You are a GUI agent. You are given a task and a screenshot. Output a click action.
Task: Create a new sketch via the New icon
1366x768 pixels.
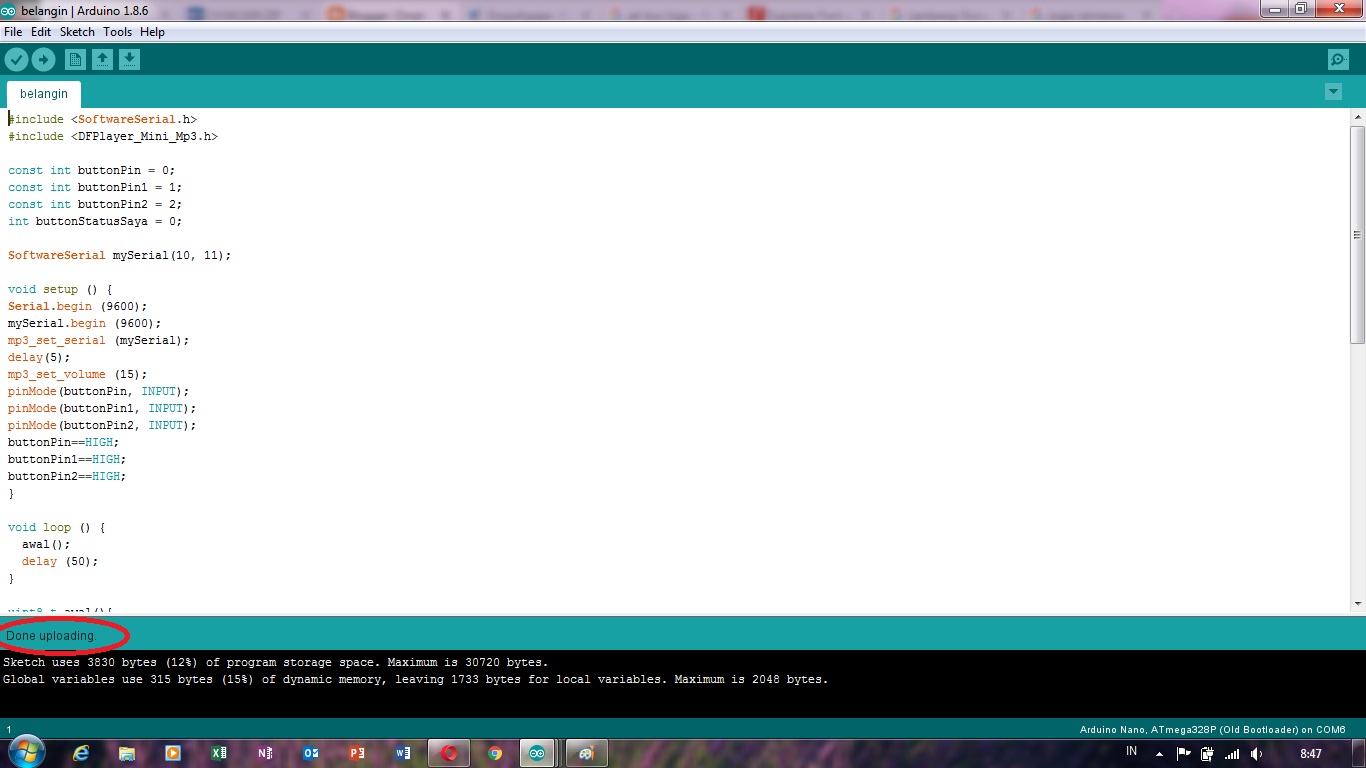coord(75,59)
